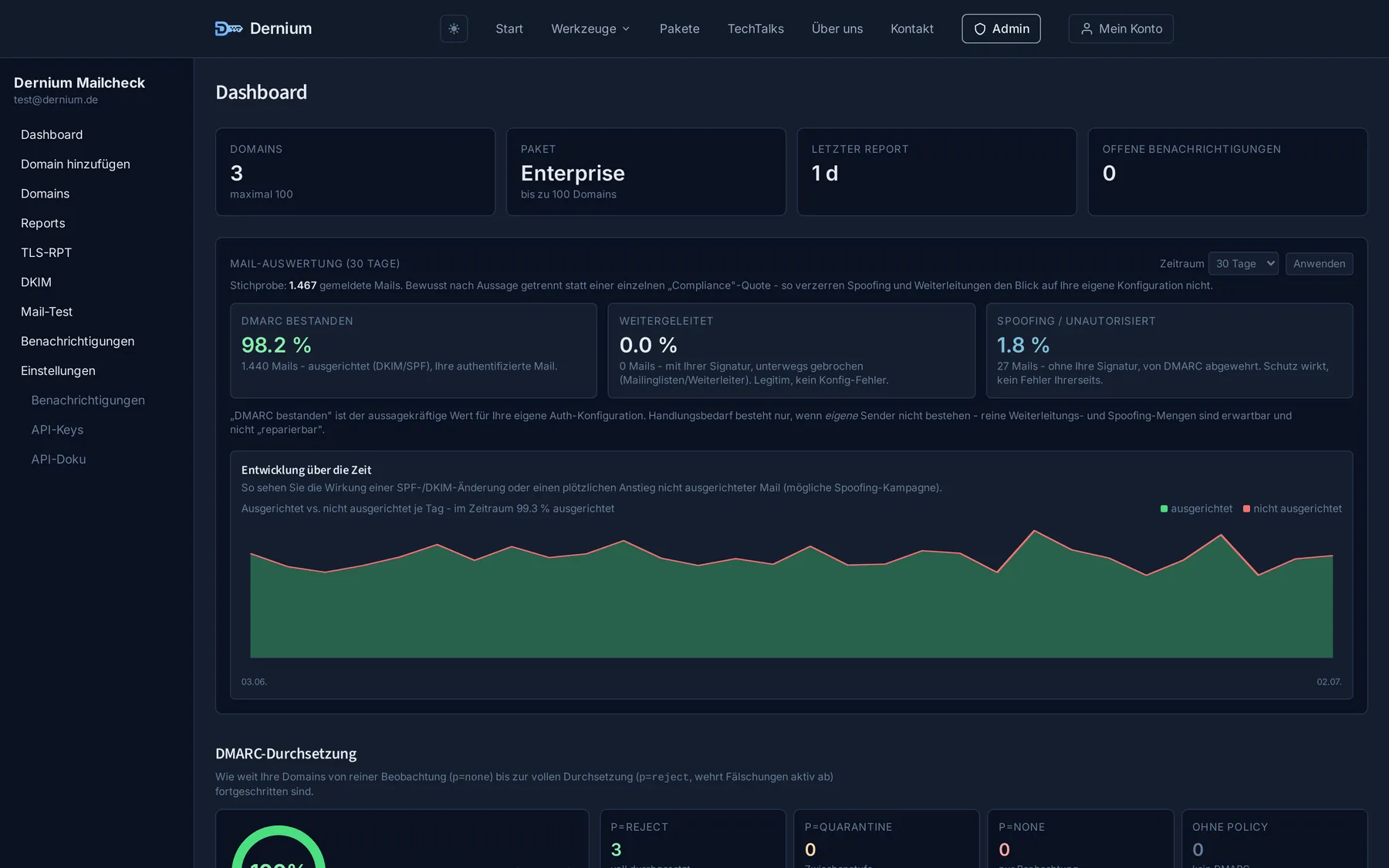Open top-level Benachrichtigungen sidebar item

(77, 341)
